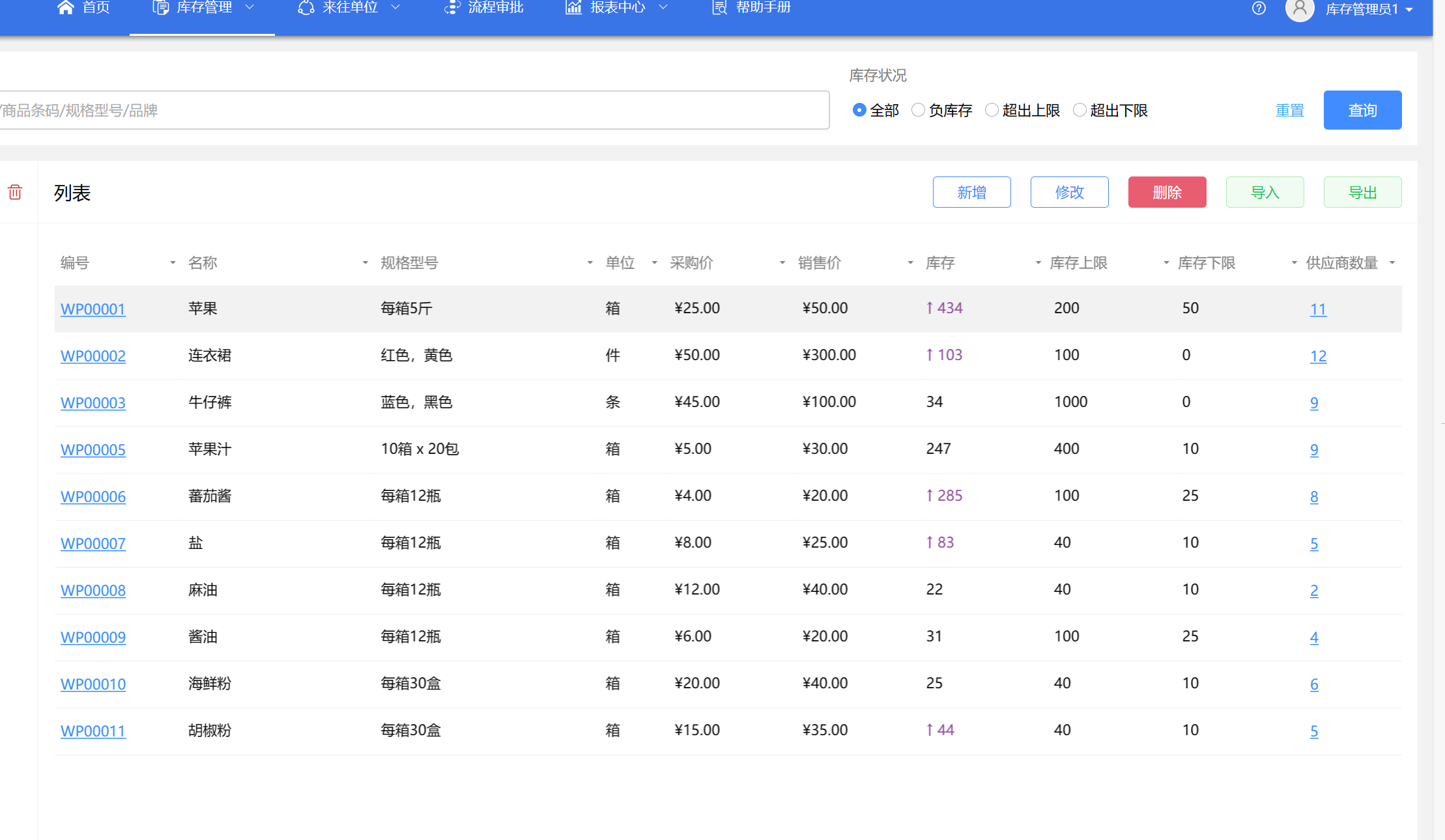The width and height of the screenshot is (1445, 840).
Task: Click the inventory management document icon
Action: 160,7
